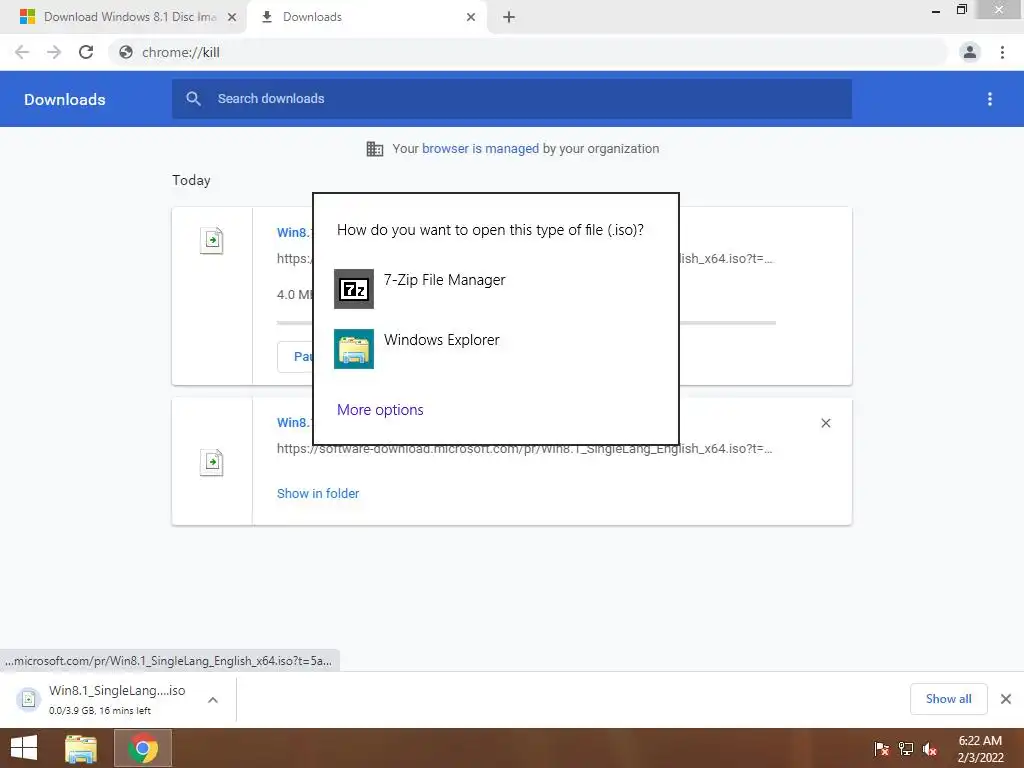Click the Microsoft logo favicon on first tab

click(27, 17)
